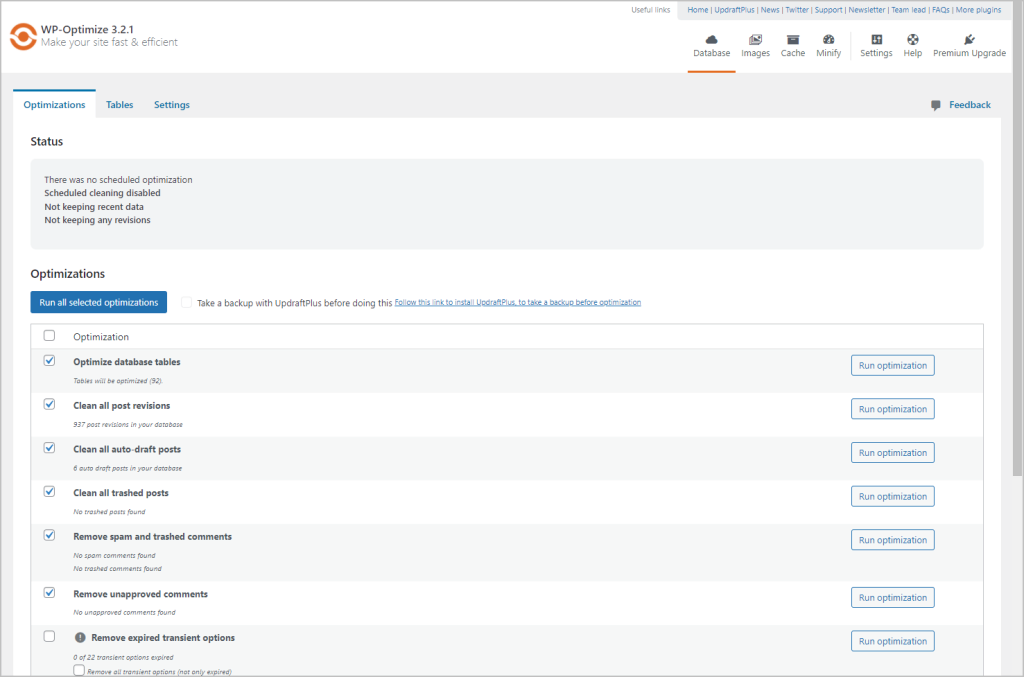Click the WP-Optimize logo
The height and width of the screenshot is (677, 1024).
22,37
